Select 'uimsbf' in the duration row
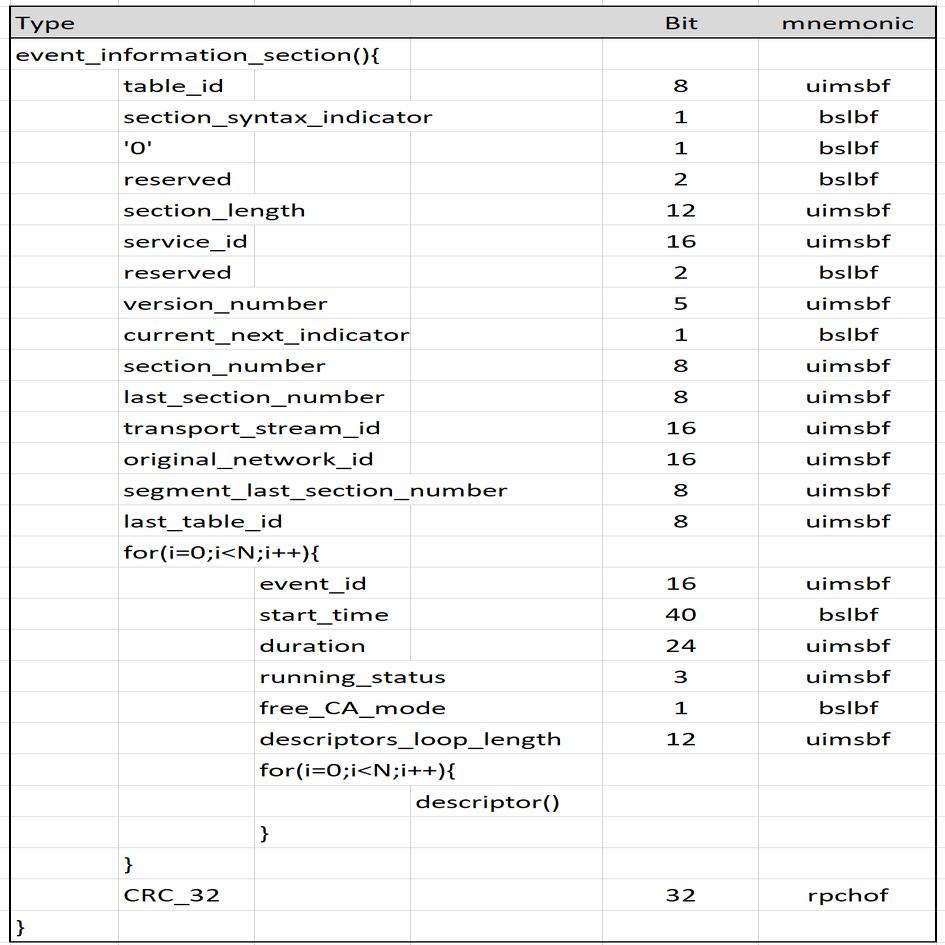Screen dimensions: 945x945 point(847,647)
